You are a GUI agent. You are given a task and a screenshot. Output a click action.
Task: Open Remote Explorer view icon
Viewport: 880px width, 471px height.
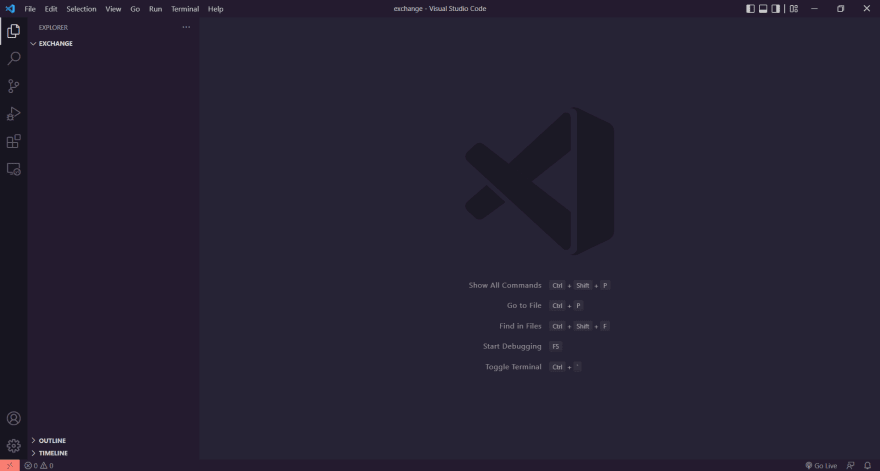click(x=13, y=169)
